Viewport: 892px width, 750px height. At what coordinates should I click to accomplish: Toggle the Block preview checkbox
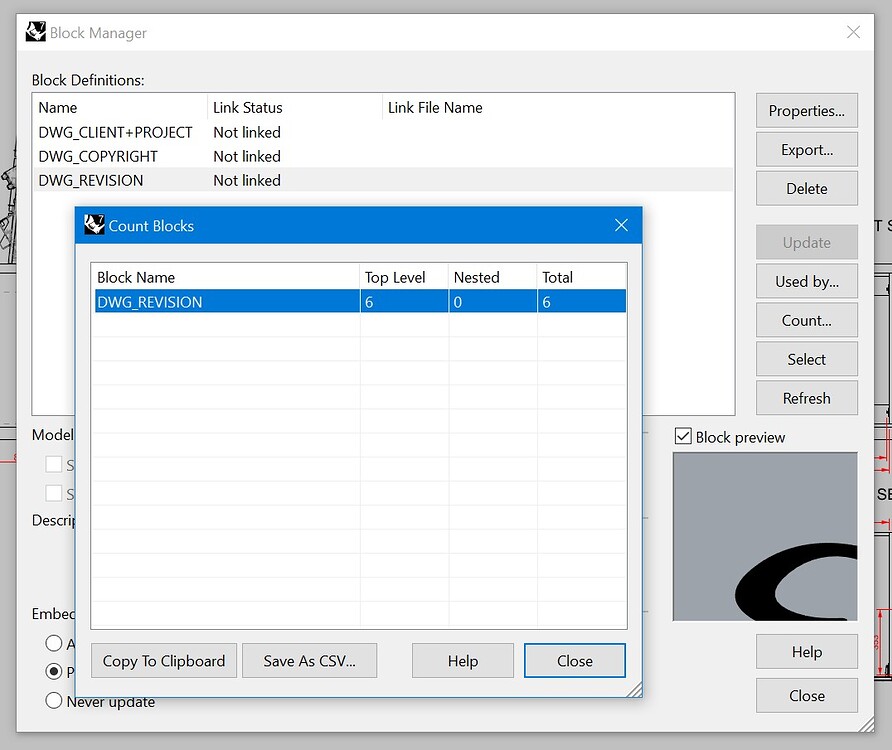click(683, 437)
